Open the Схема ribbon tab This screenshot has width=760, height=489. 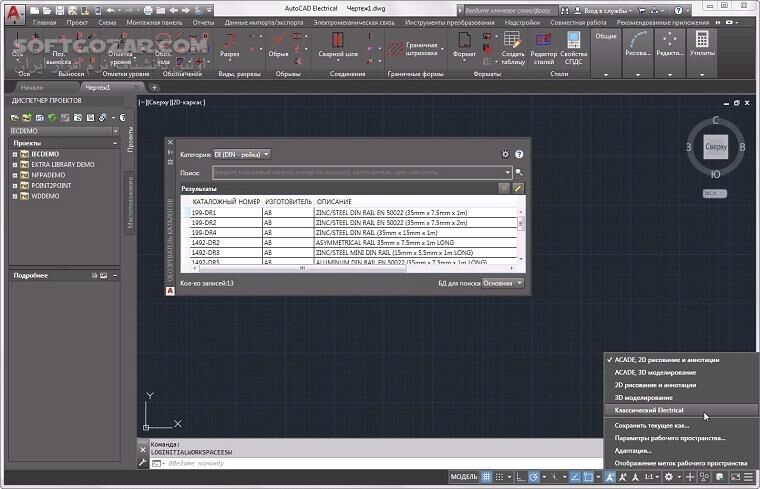(107, 22)
